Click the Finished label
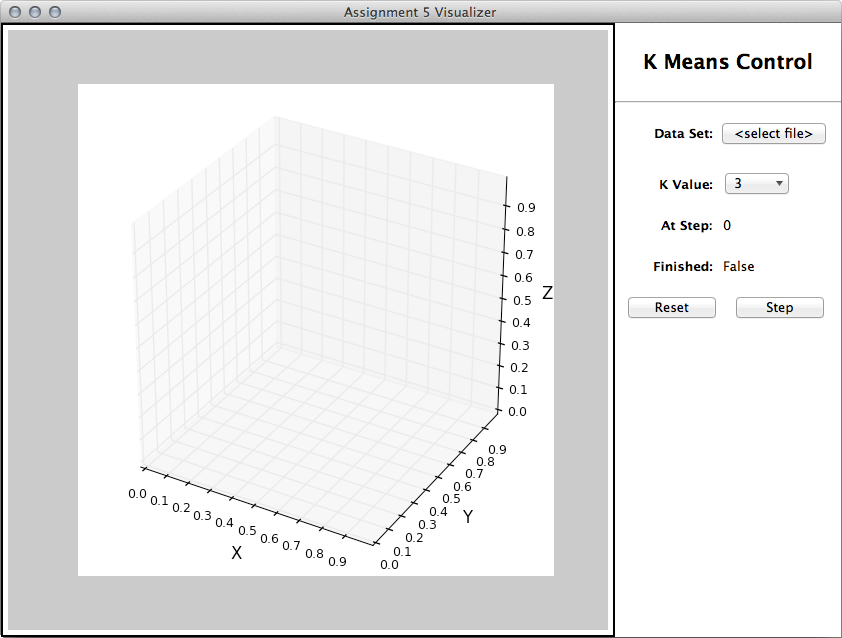 [682, 267]
